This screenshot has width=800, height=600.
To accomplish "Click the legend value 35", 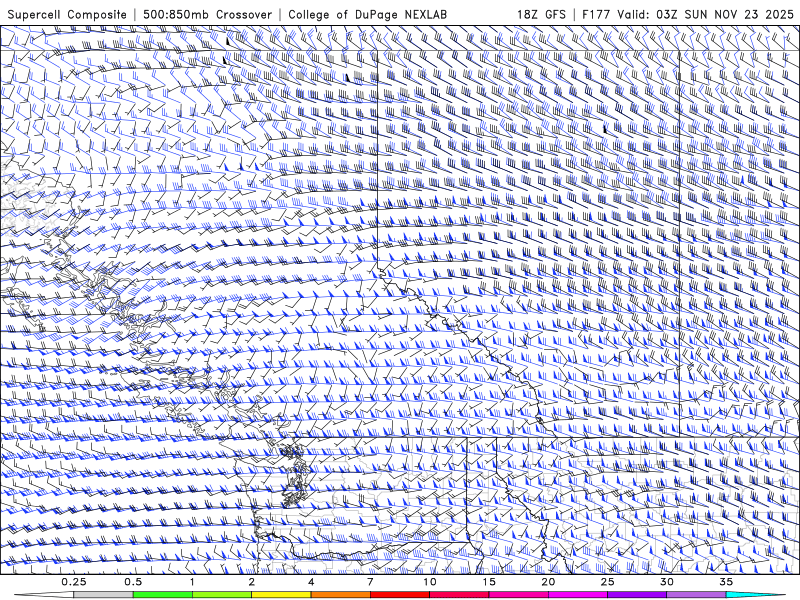I will click(726, 582).
